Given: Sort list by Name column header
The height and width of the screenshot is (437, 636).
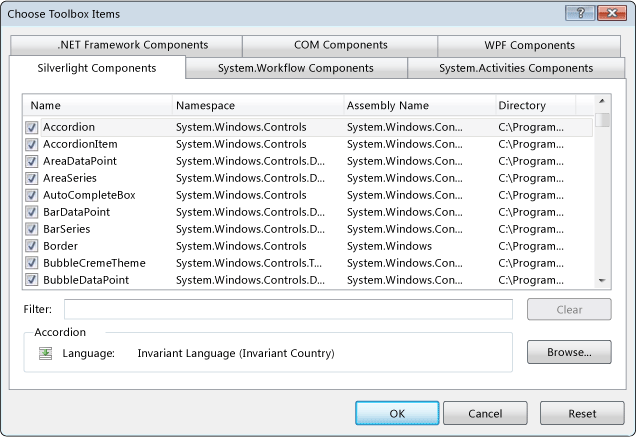Looking at the screenshot, I should (x=98, y=105).
